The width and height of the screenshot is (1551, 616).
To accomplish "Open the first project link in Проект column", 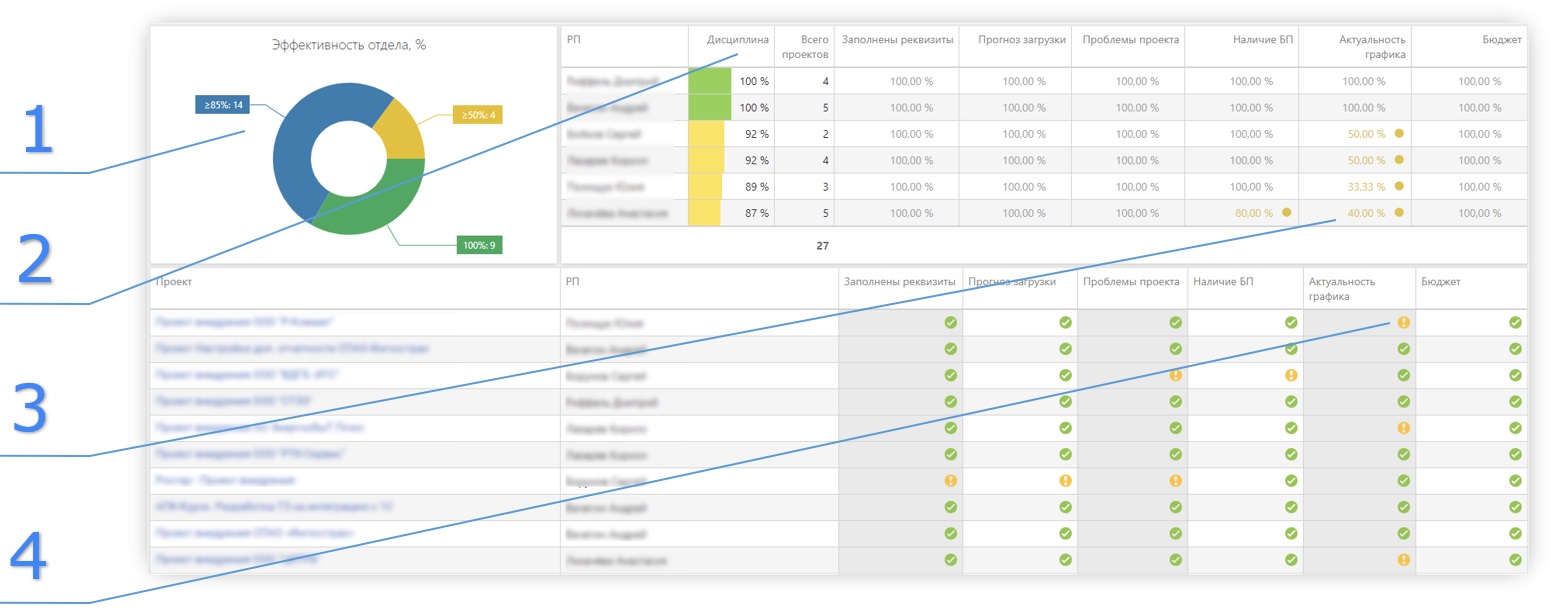I will click(x=243, y=322).
